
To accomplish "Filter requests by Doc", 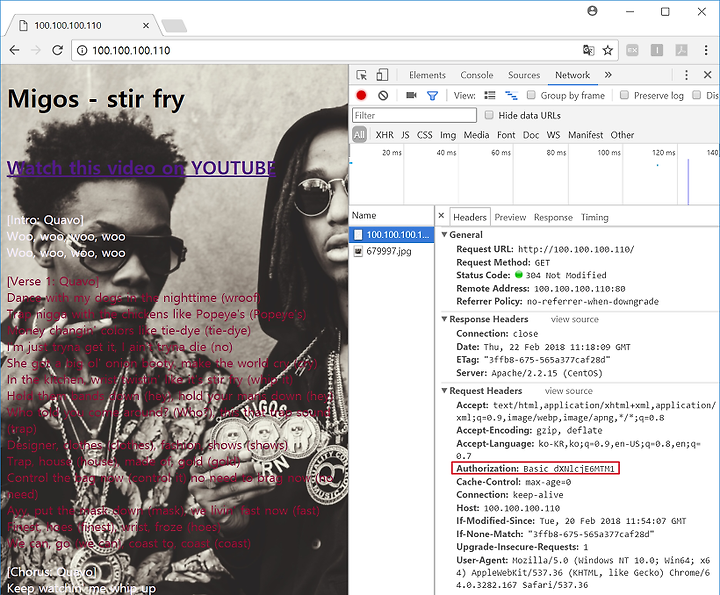I will (531, 135).
